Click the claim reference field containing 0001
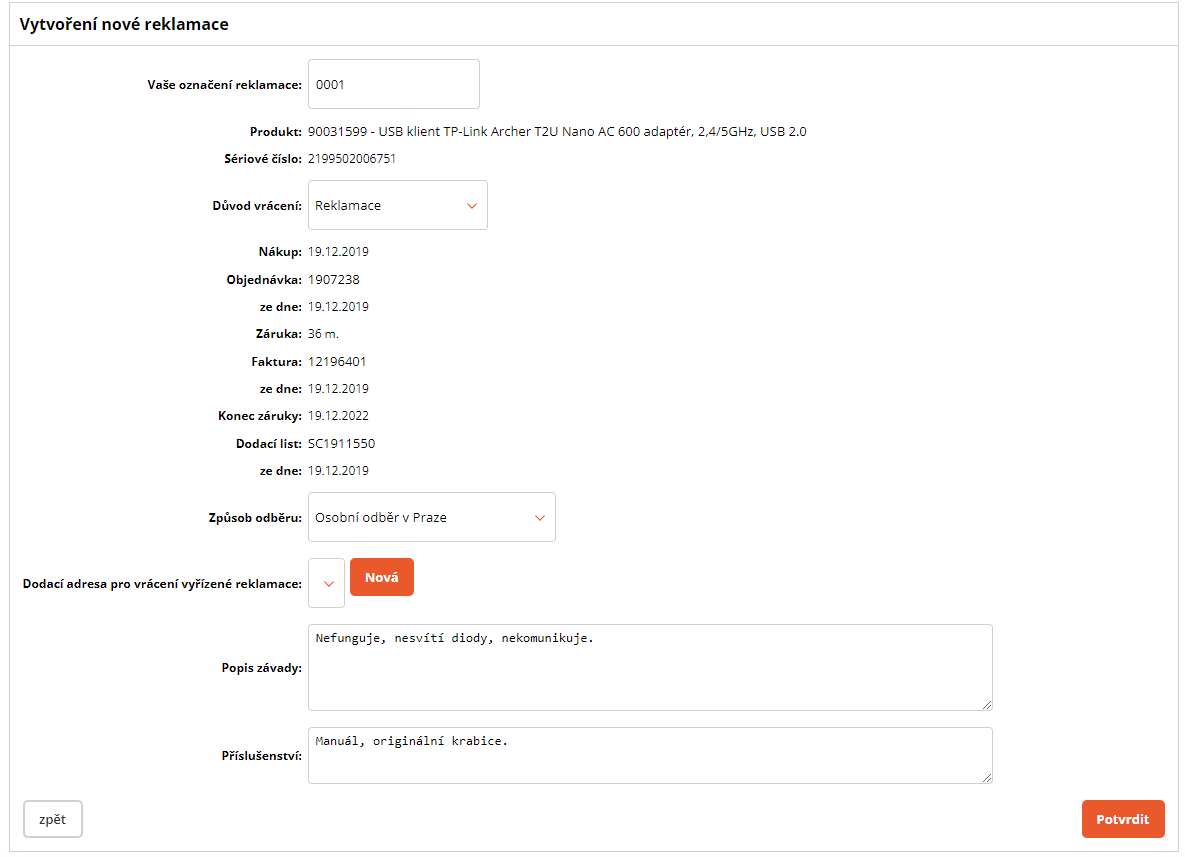Viewport: 1185px width, 857px height. tap(393, 85)
